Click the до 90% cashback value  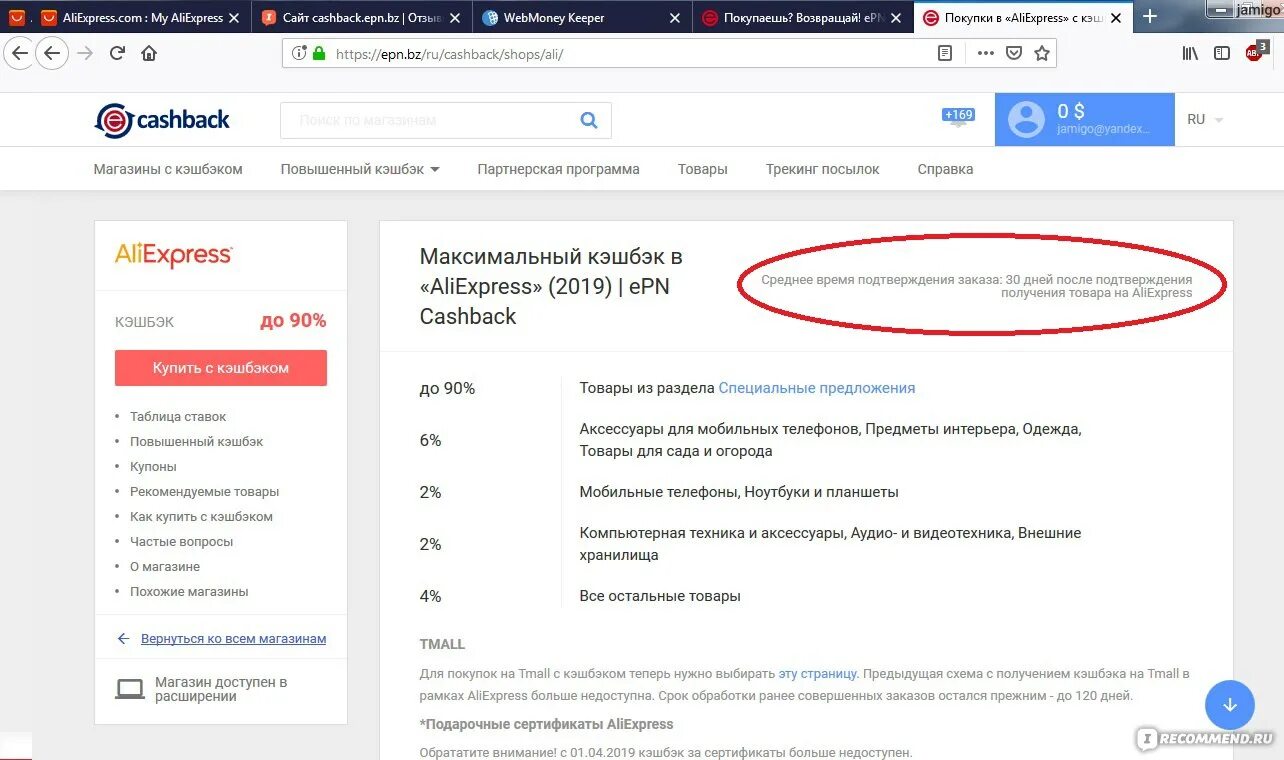click(293, 320)
